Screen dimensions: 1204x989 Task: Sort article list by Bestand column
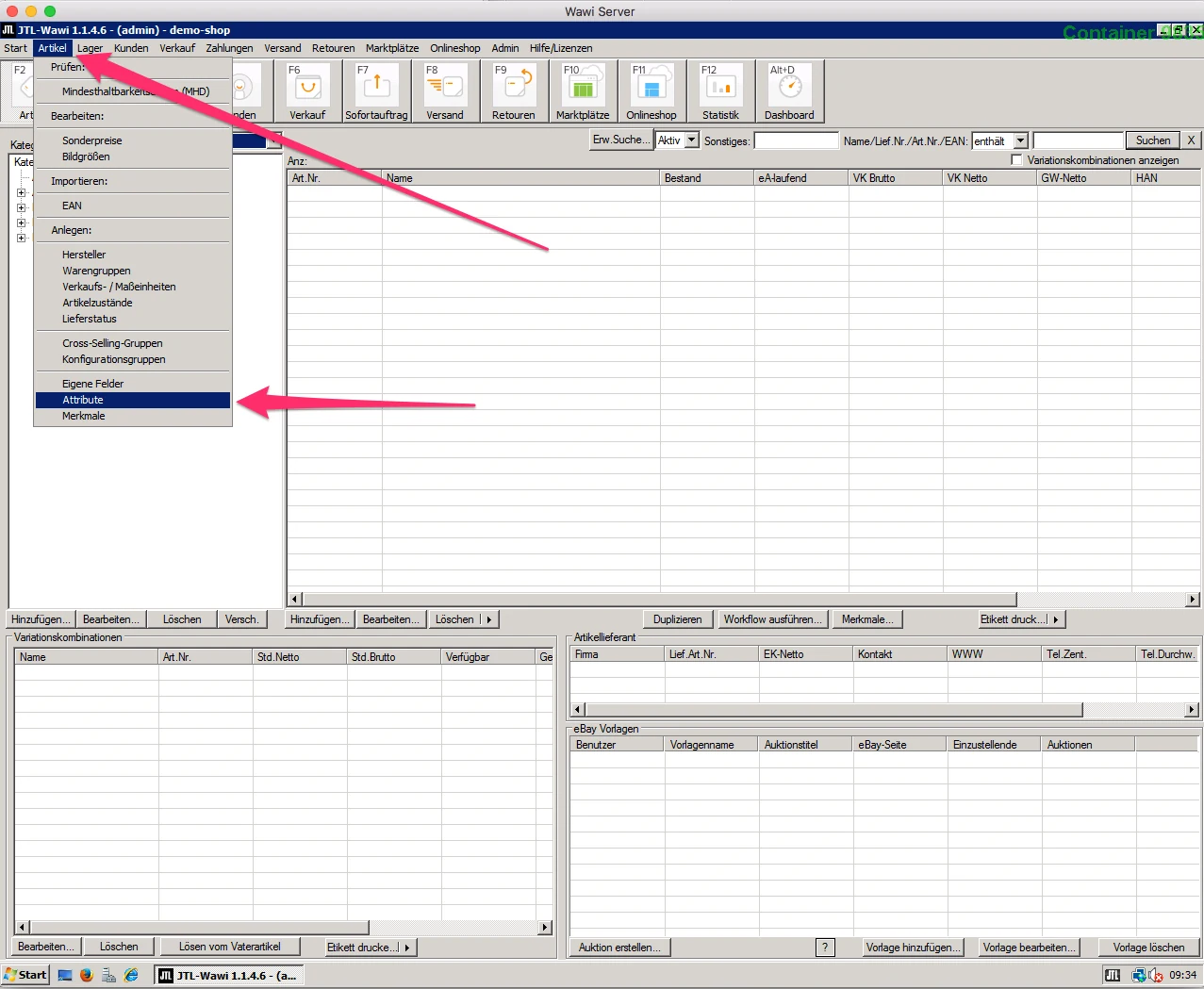[707, 177]
